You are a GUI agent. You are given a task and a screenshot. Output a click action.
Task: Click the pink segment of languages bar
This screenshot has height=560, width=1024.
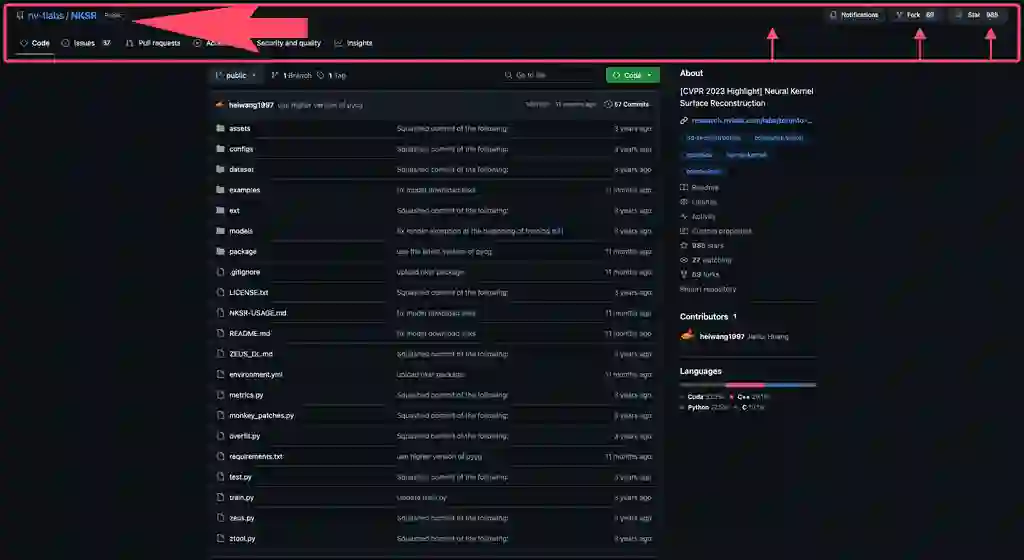click(x=744, y=385)
